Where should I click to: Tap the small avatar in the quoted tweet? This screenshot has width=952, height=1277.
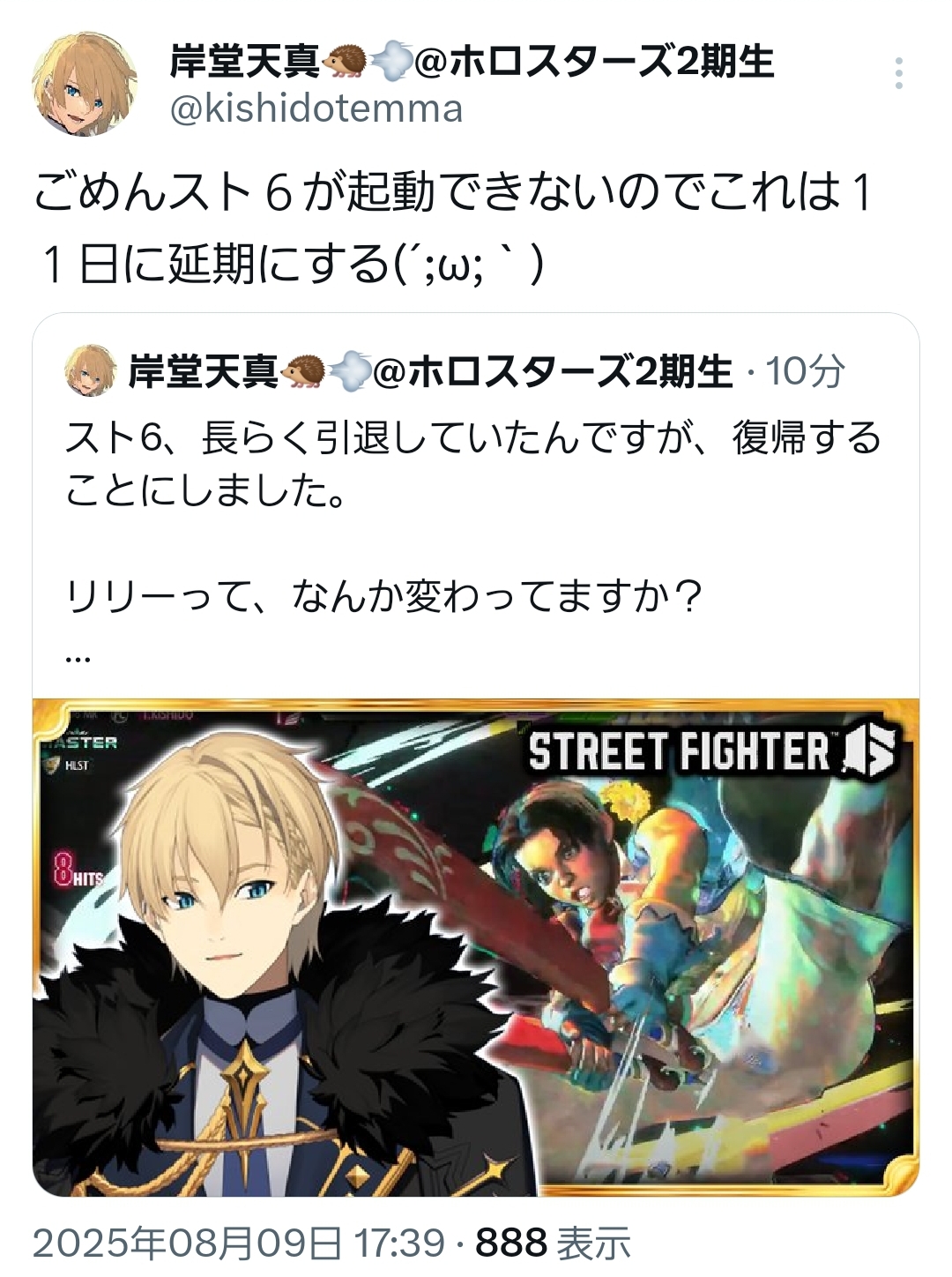[91, 370]
